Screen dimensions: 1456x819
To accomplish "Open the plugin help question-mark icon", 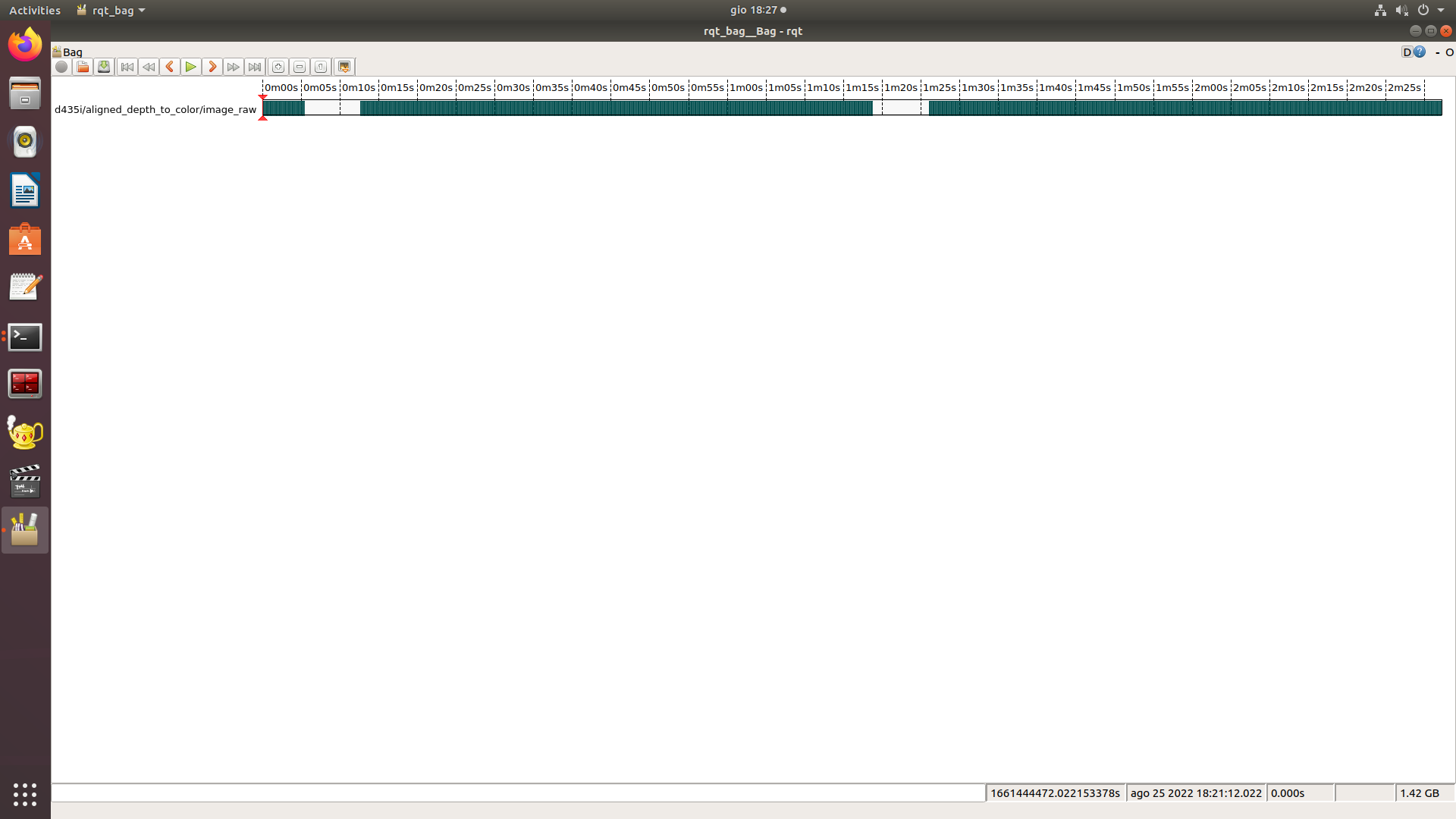I will point(1420,52).
